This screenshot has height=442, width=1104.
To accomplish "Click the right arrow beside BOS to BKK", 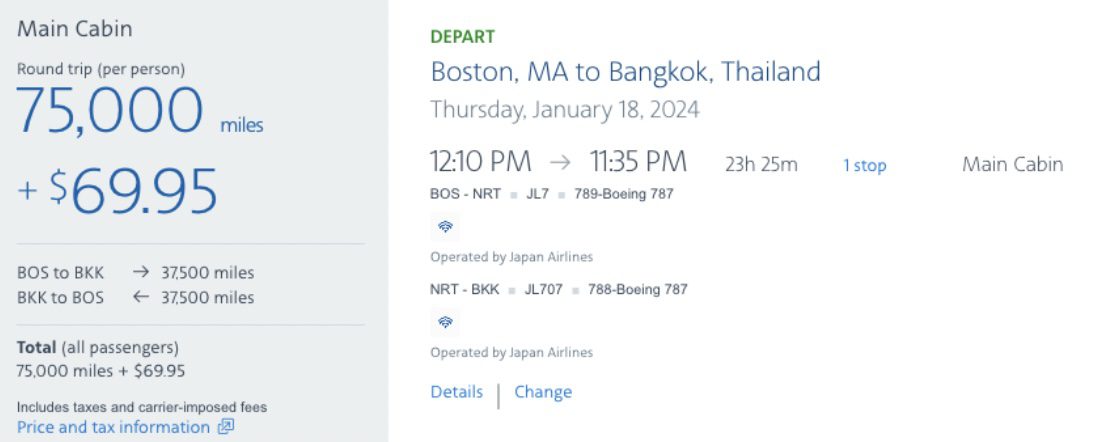I will pos(141,272).
